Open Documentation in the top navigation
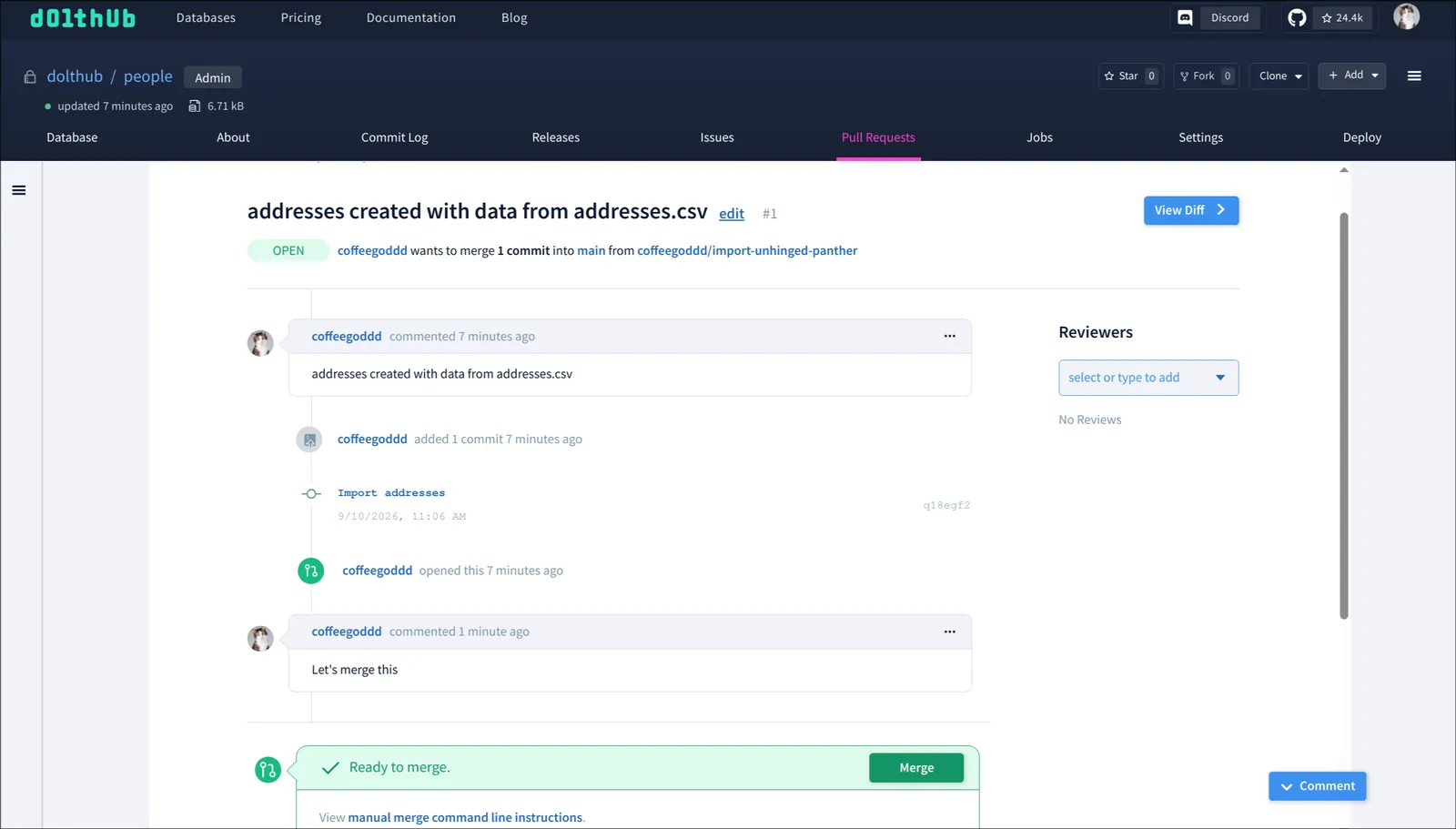Image resolution: width=1456 pixels, height=829 pixels. 411,18
